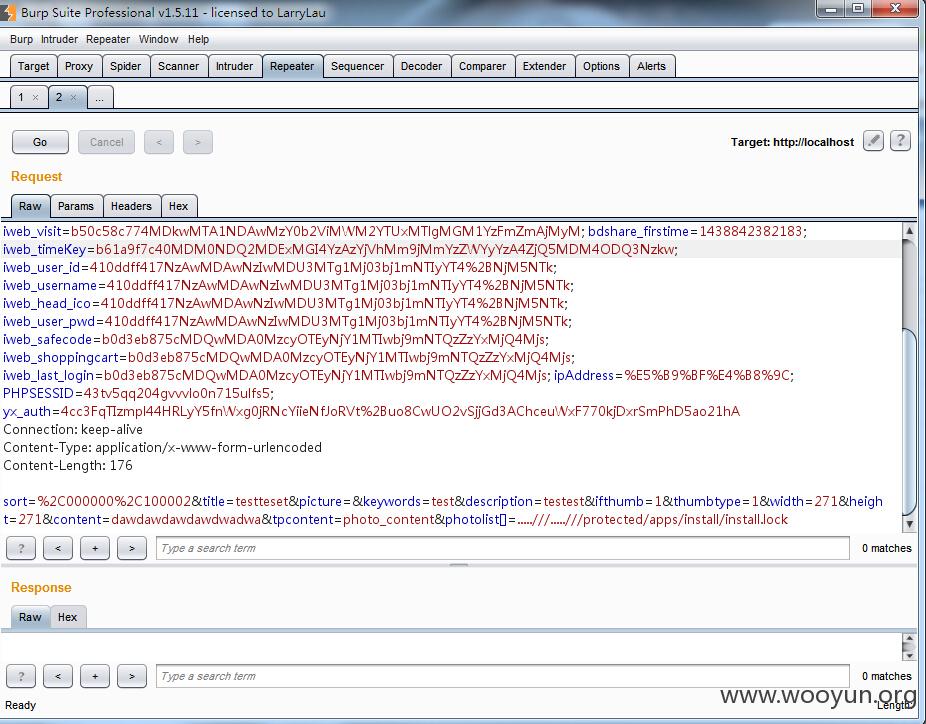The width and height of the screenshot is (926, 724).
Task: Click request pane scrollbar up arrow
Action: click(909, 230)
